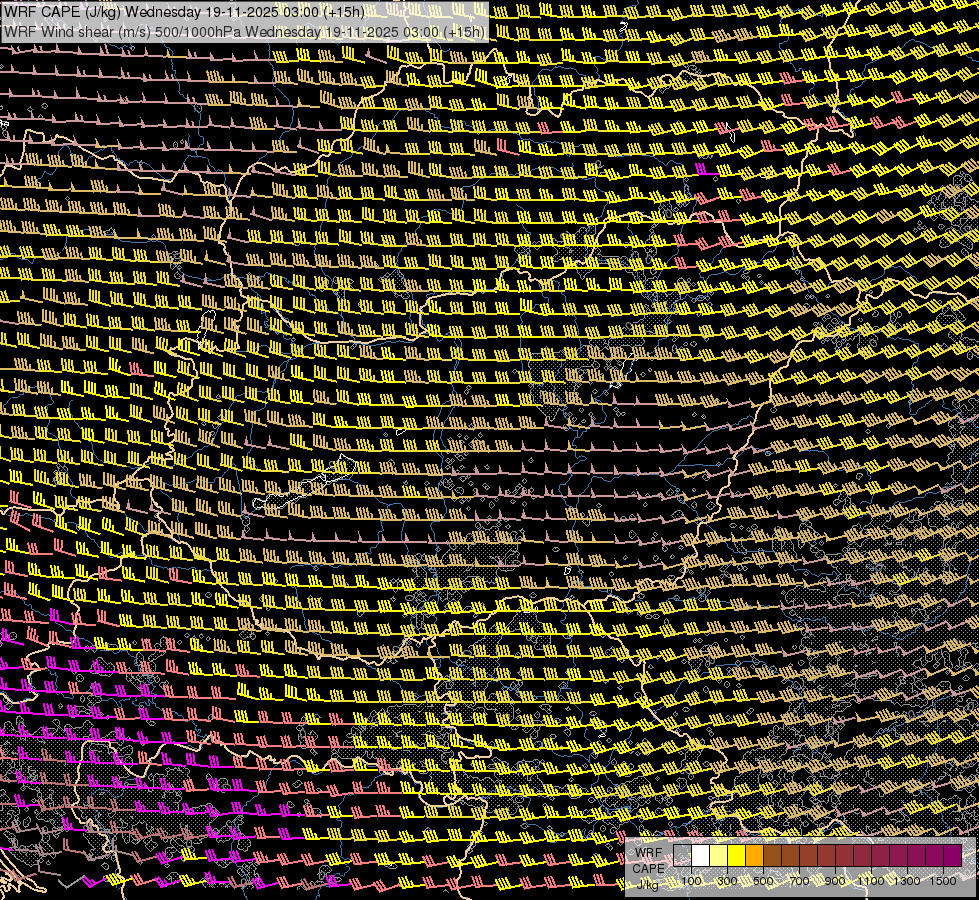Click the "CAPE" label in the legend
The image size is (979, 900).
pyautogui.click(x=648, y=869)
